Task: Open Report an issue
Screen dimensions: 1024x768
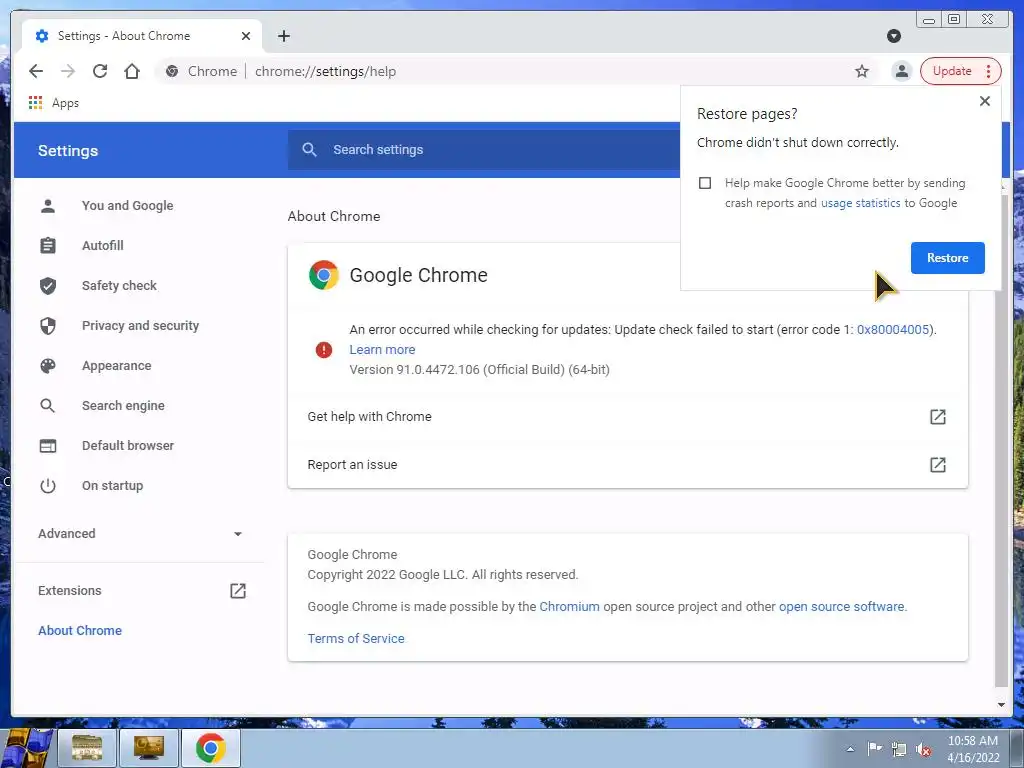Action: [627, 464]
